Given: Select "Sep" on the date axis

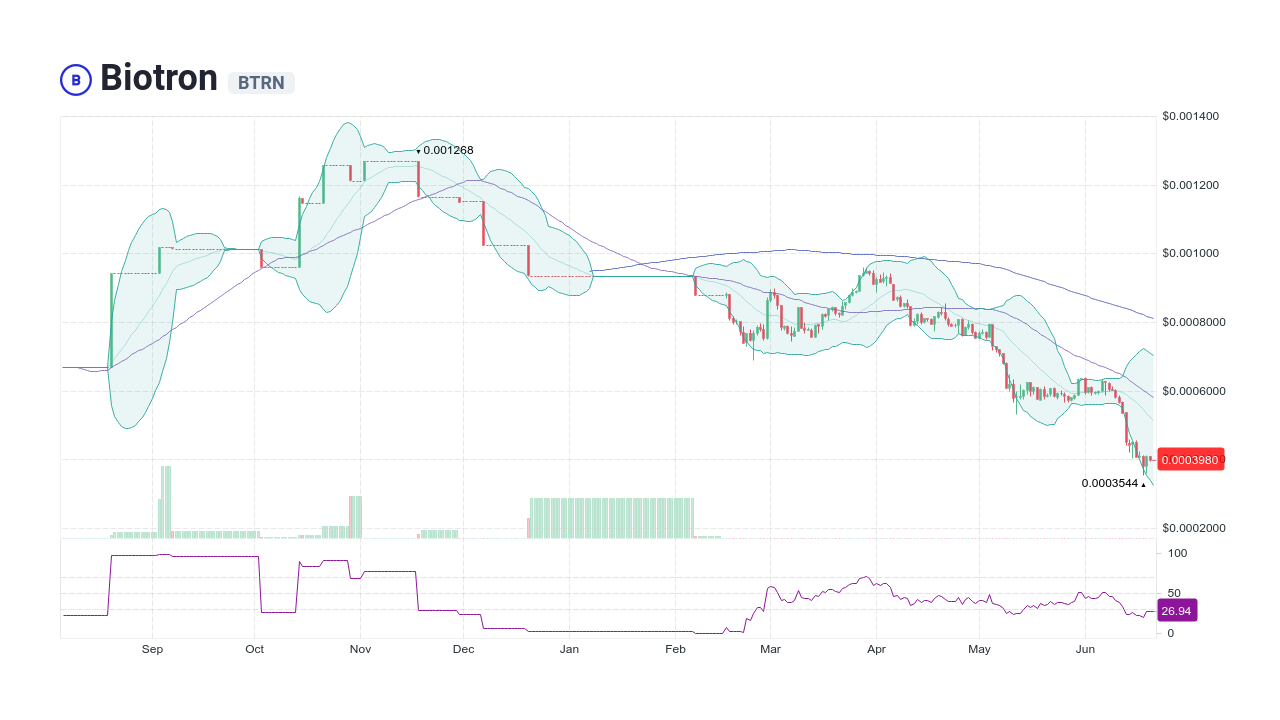Looking at the screenshot, I should pyautogui.click(x=152, y=649).
